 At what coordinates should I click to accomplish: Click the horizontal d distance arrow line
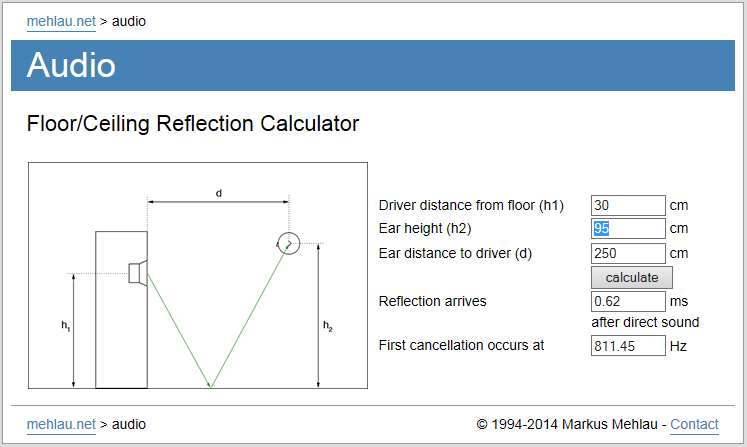pos(218,202)
